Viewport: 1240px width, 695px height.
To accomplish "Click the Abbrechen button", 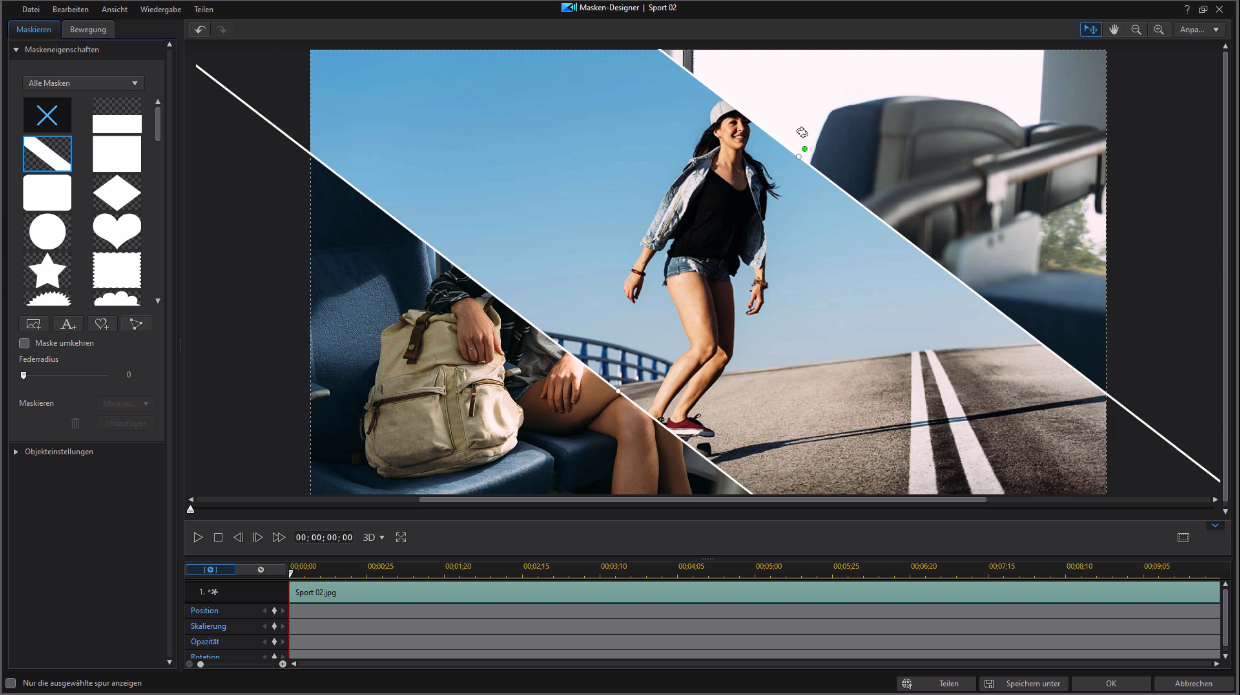I will (x=1194, y=684).
